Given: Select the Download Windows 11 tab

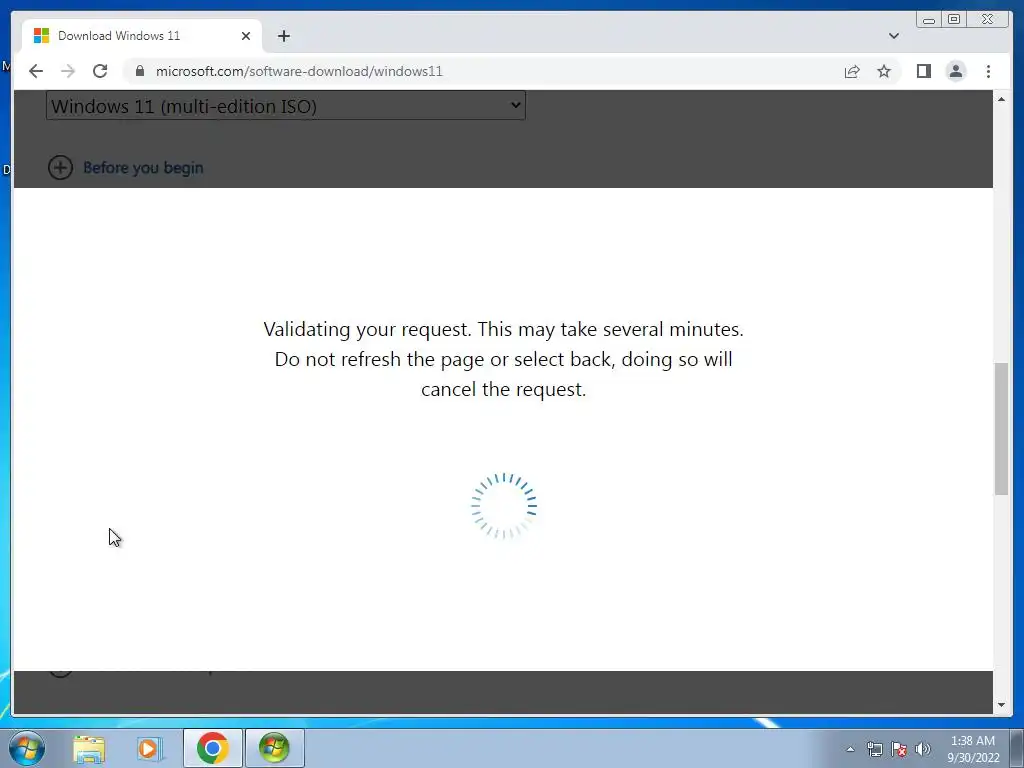Looking at the screenshot, I should pyautogui.click(x=142, y=36).
